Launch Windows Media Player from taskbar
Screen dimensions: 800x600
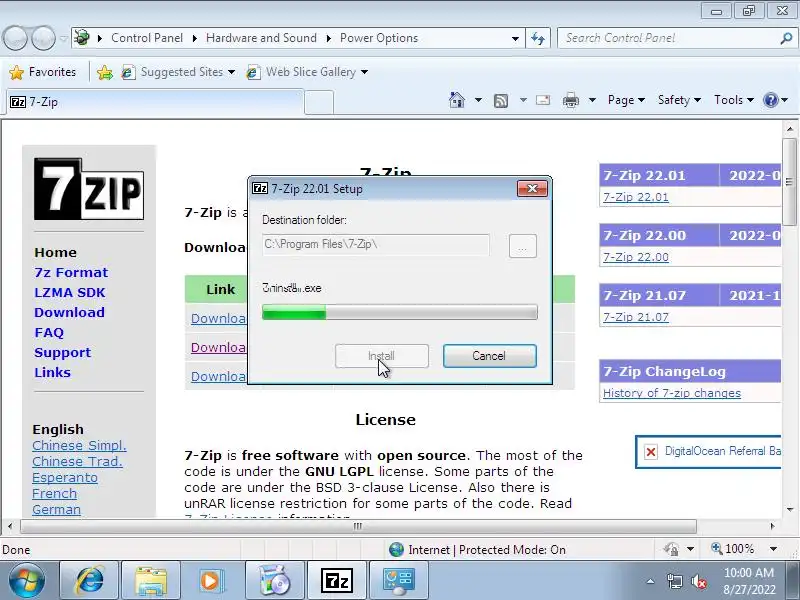coord(212,581)
